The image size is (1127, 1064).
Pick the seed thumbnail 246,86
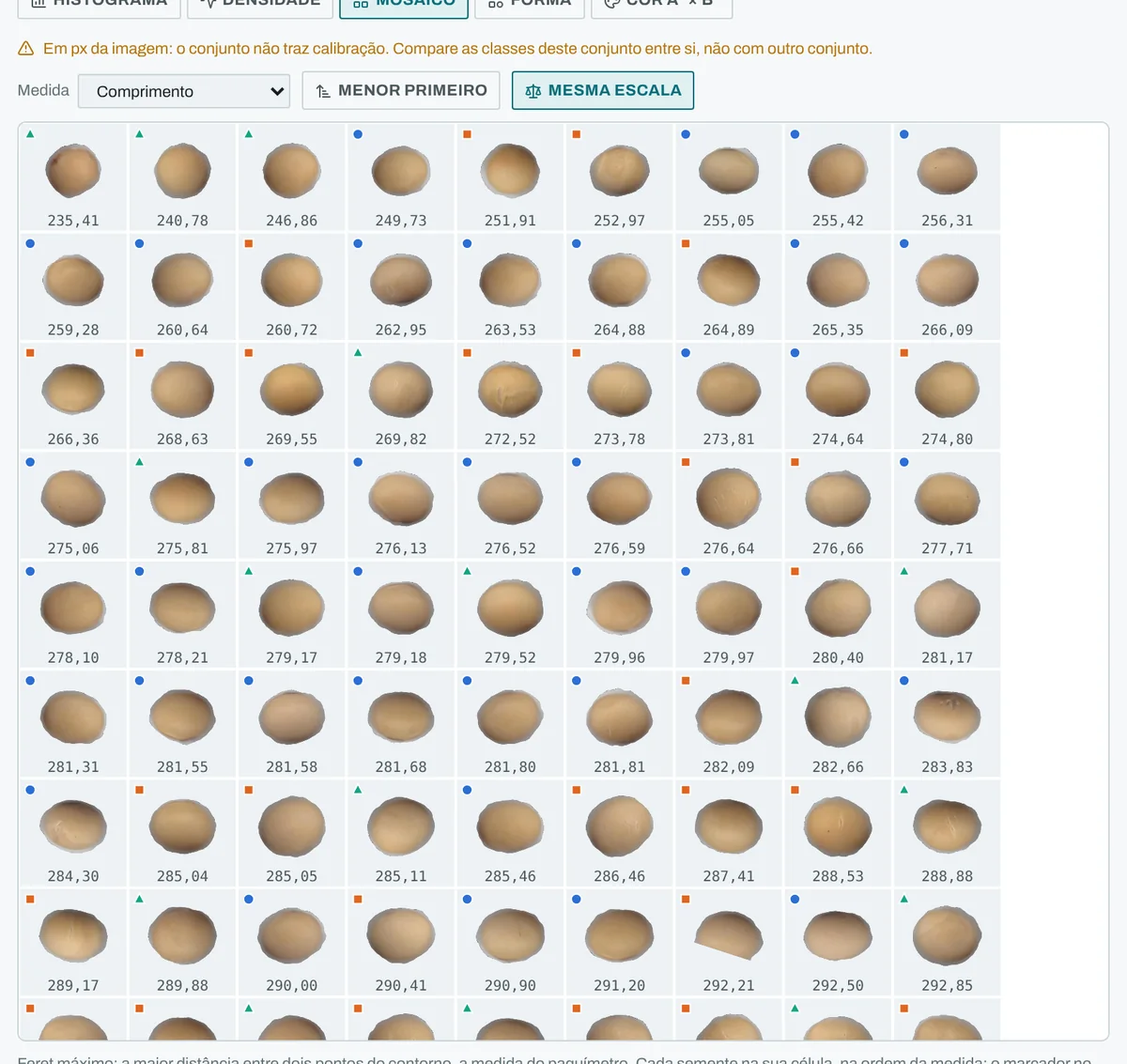tap(291, 177)
